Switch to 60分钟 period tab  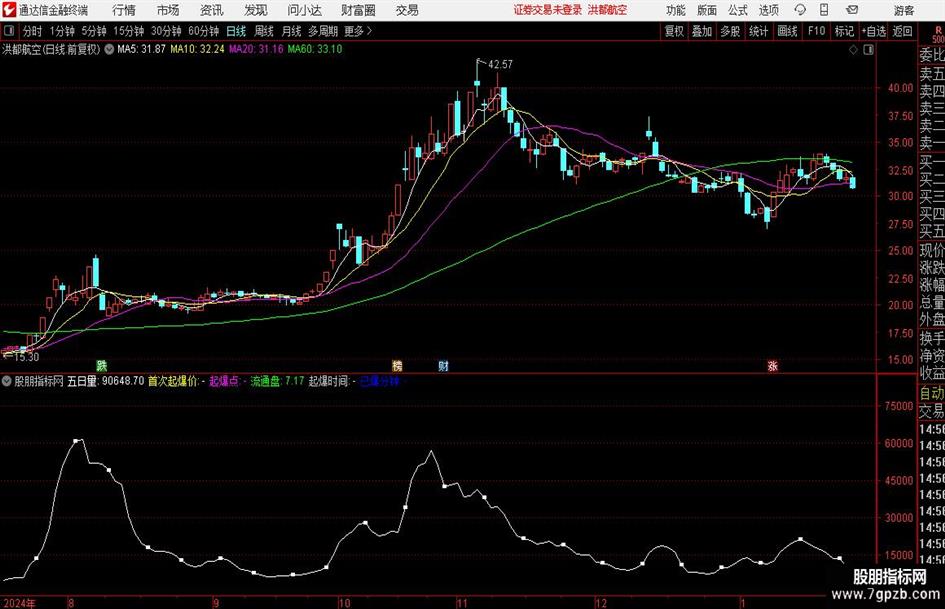pos(203,31)
